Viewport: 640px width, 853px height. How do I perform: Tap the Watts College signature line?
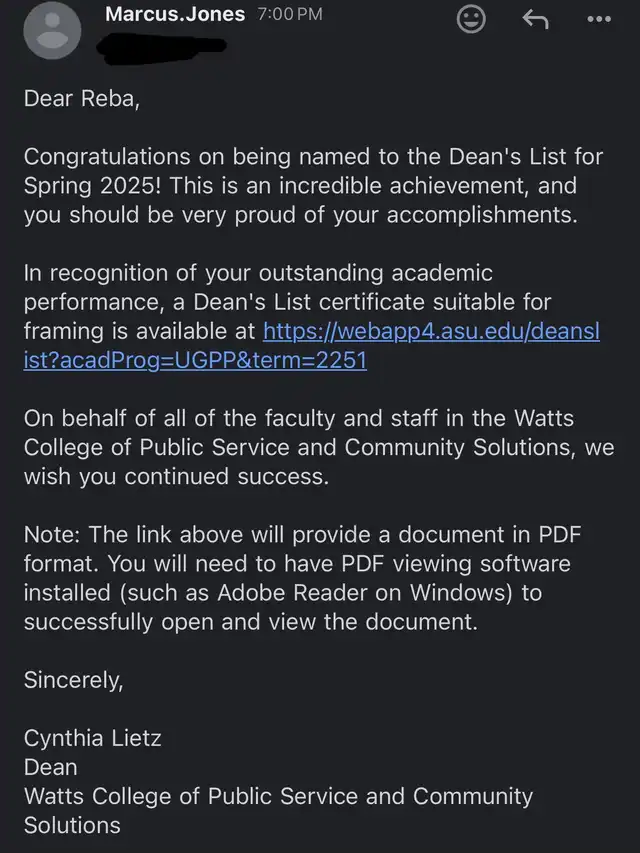pyautogui.click(x=278, y=811)
